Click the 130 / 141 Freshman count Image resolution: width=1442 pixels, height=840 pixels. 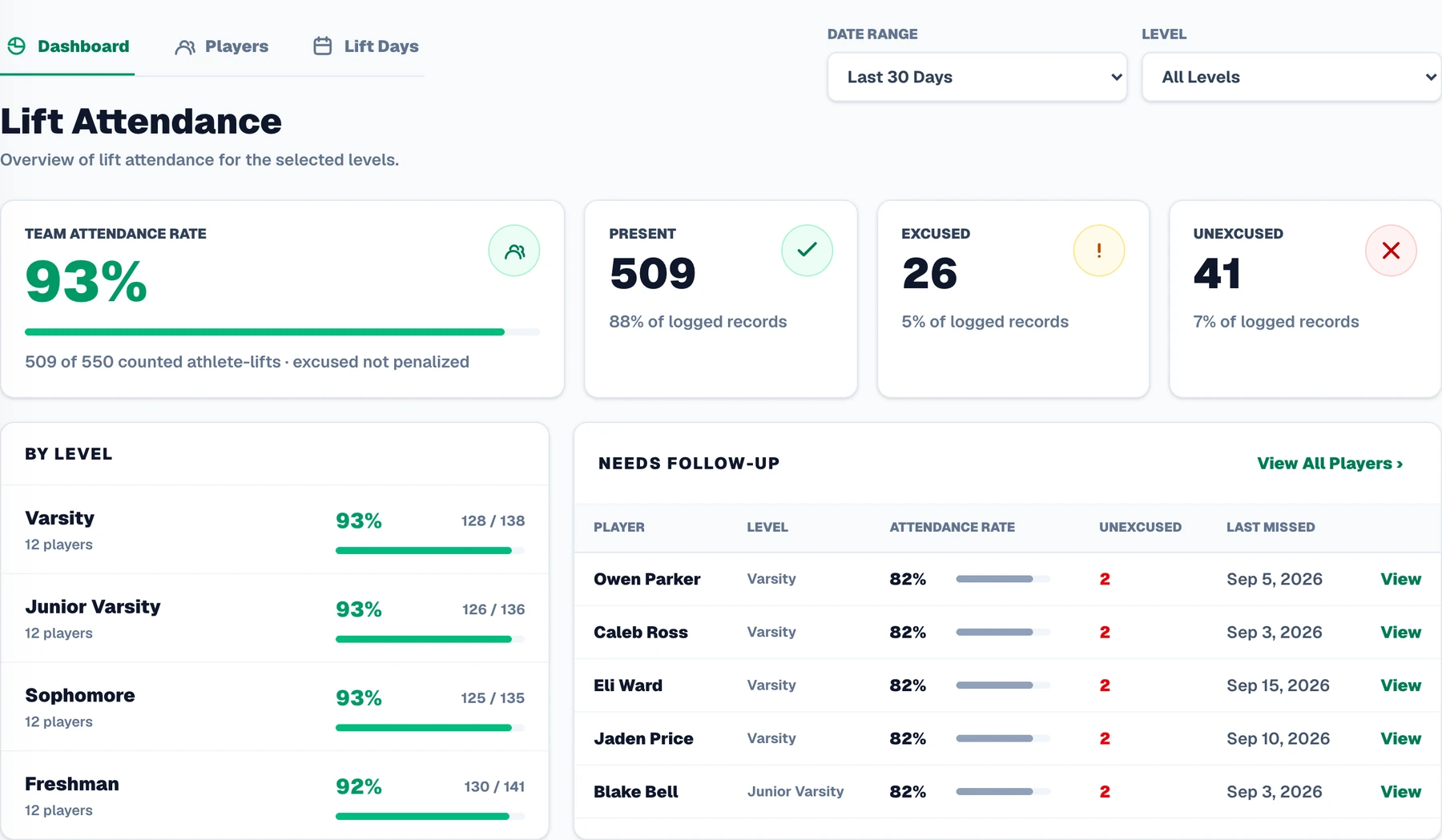coord(494,786)
